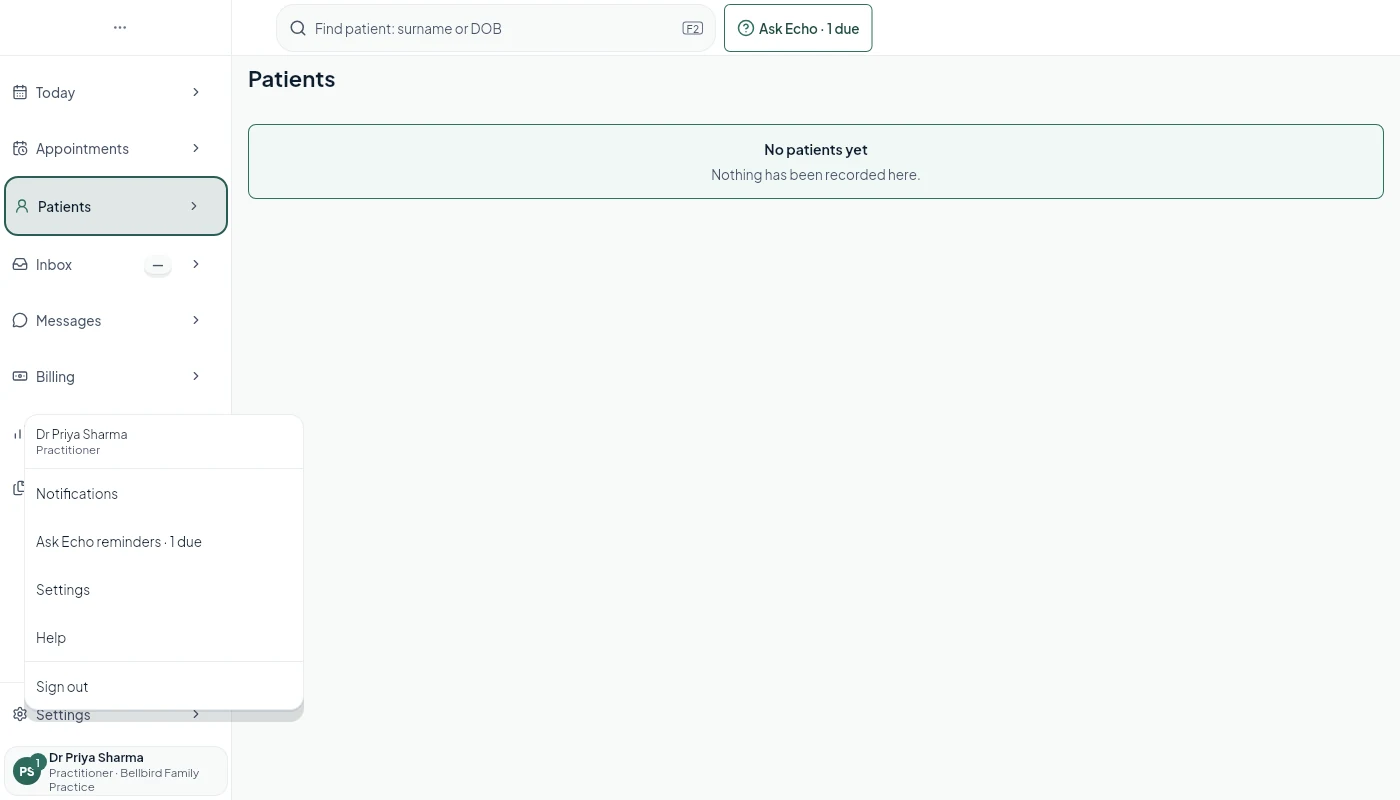This screenshot has width=1400, height=800.
Task: Click the Inbox tray icon
Action: [x=19, y=264]
